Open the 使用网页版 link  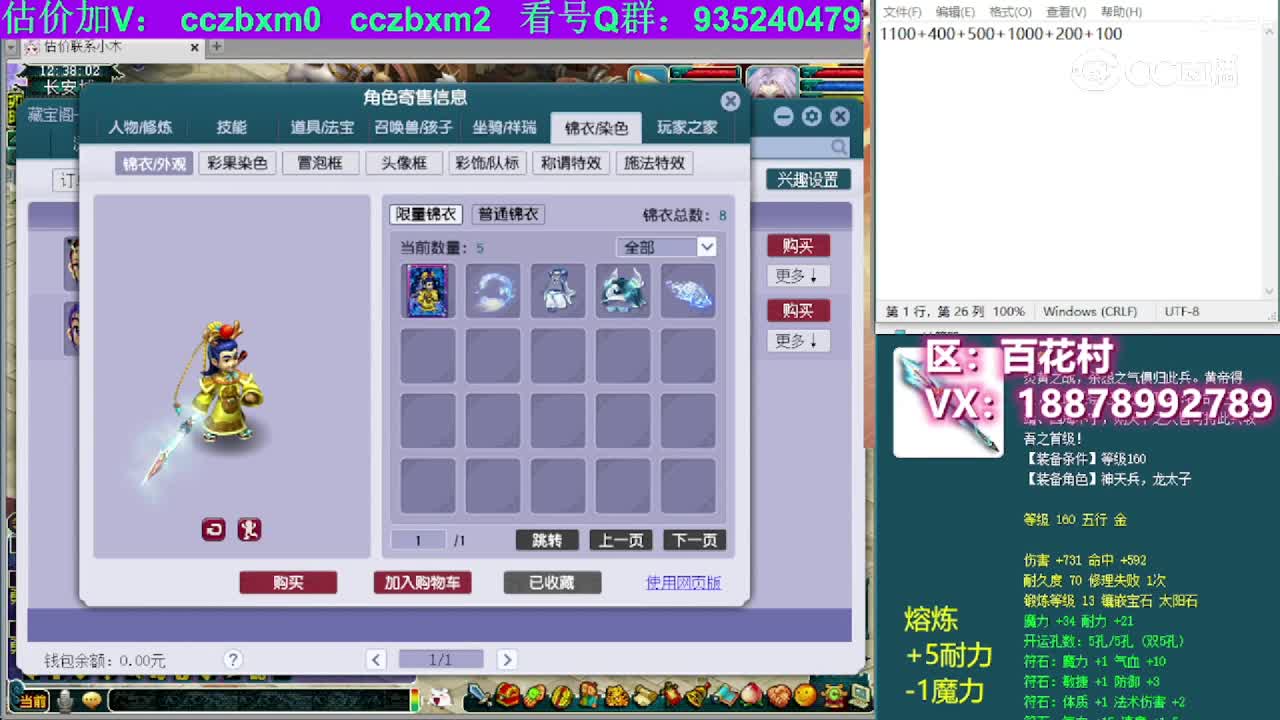click(x=683, y=583)
